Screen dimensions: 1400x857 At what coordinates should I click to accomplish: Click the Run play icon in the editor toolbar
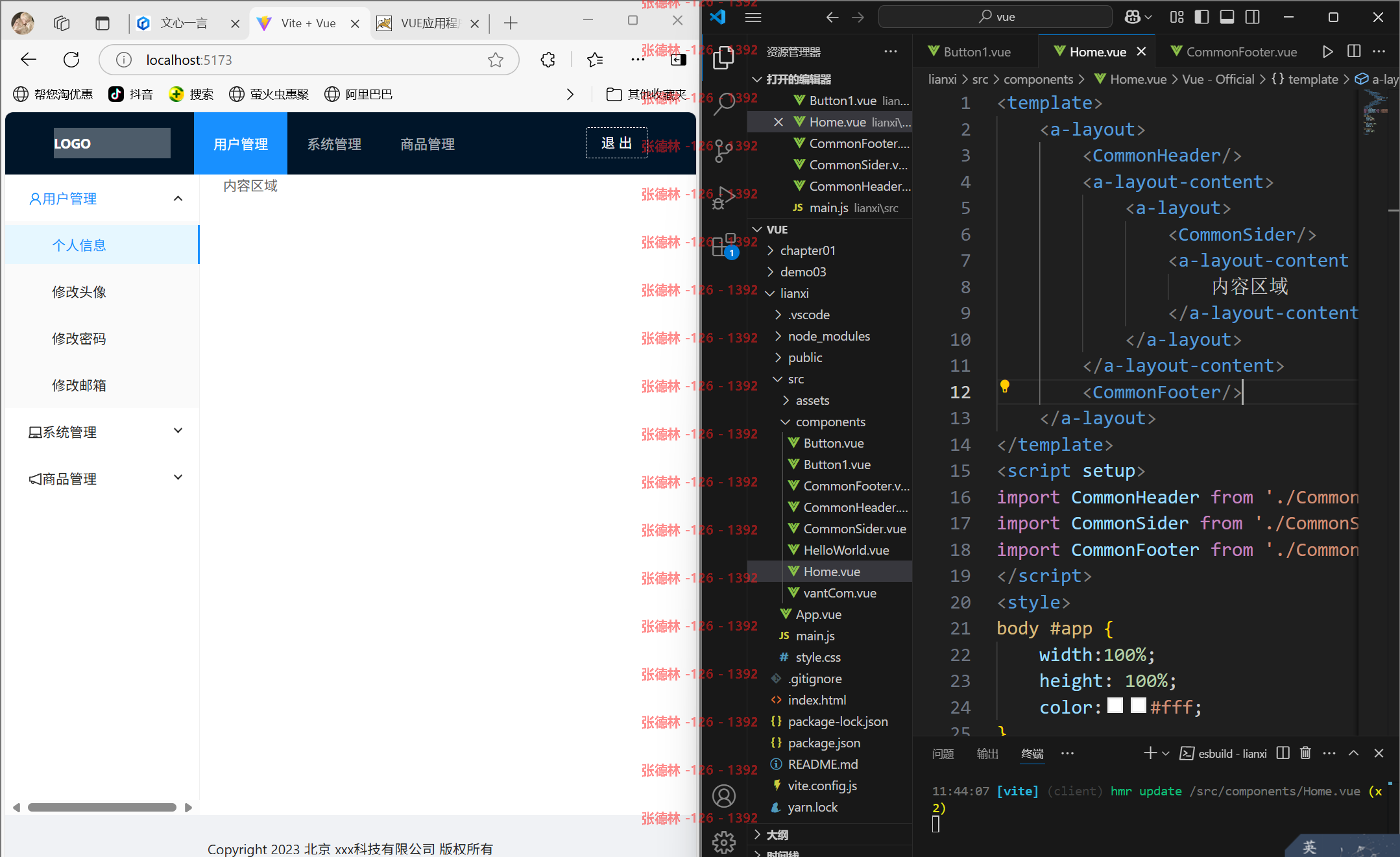pyautogui.click(x=1327, y=52)
